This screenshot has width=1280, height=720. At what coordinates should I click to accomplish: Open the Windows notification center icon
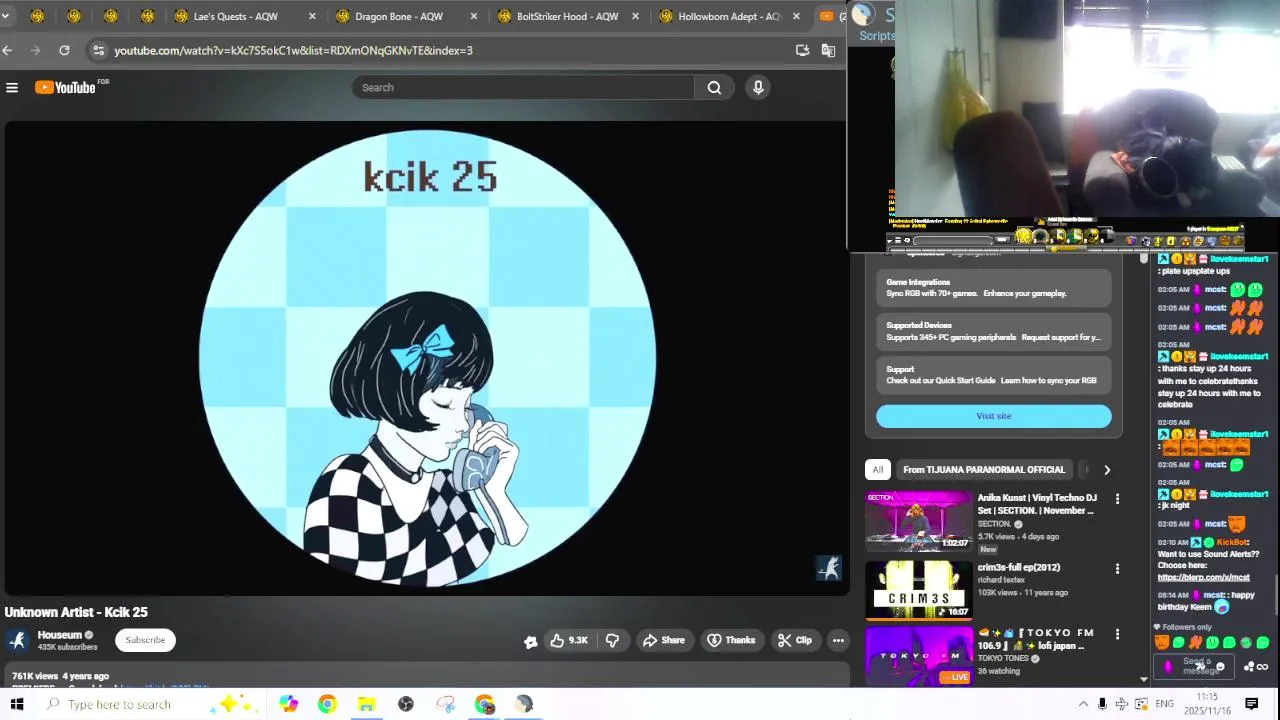coord(1251,704)
